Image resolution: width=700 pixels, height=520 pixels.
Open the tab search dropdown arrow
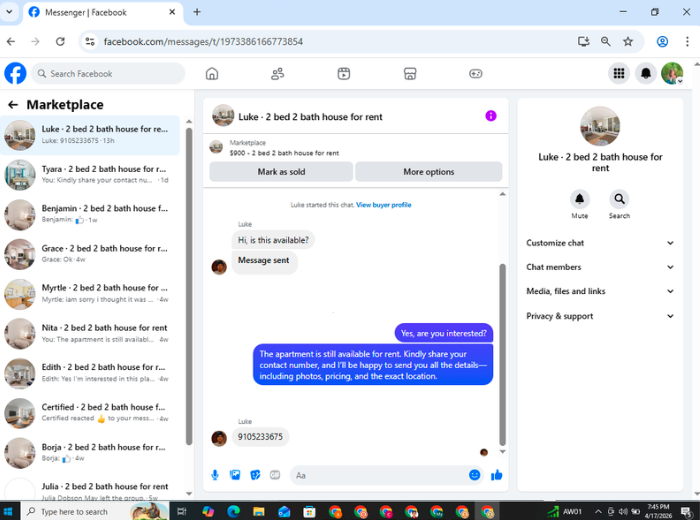tap(9, 12)
